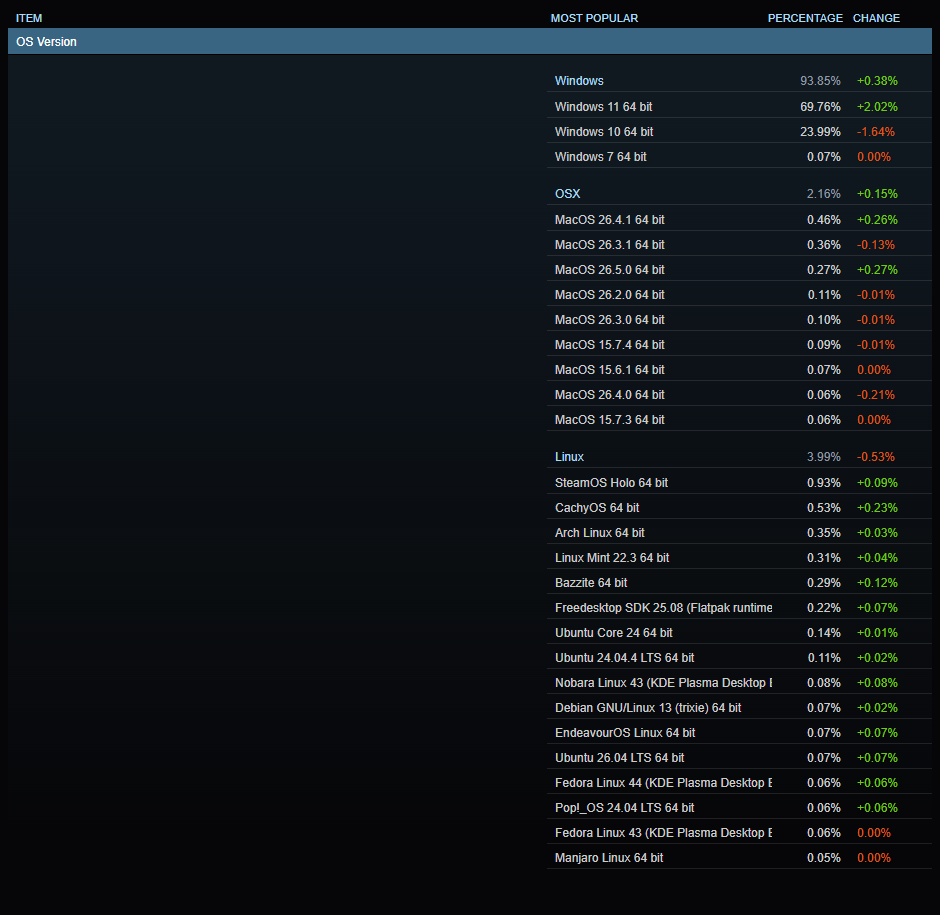
Task: Select the MacOS 15.7.3 64 bit row
Action: click(739, 419)
